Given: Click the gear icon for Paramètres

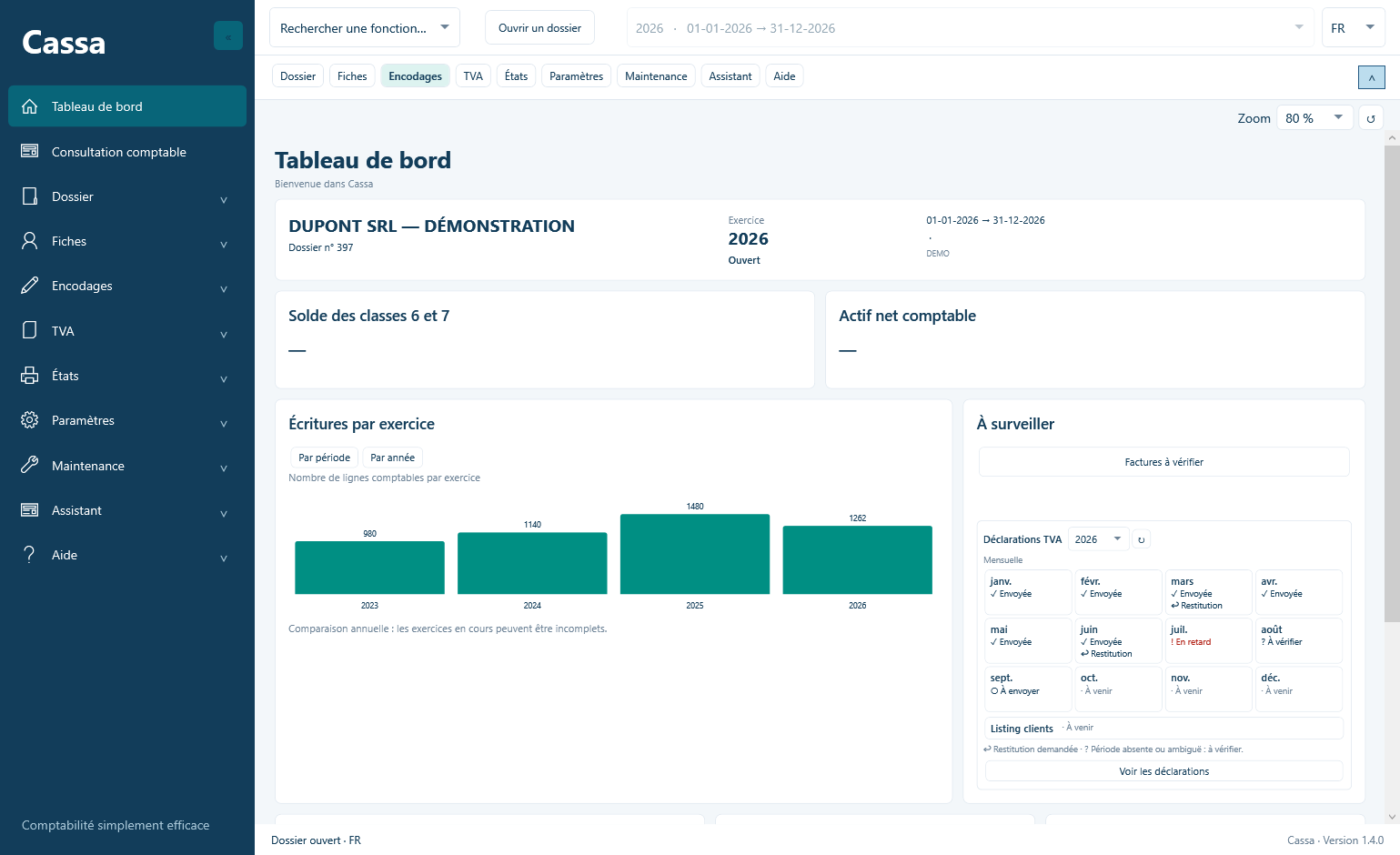Looking at the screenshot, I should click(x=30, y=420).
